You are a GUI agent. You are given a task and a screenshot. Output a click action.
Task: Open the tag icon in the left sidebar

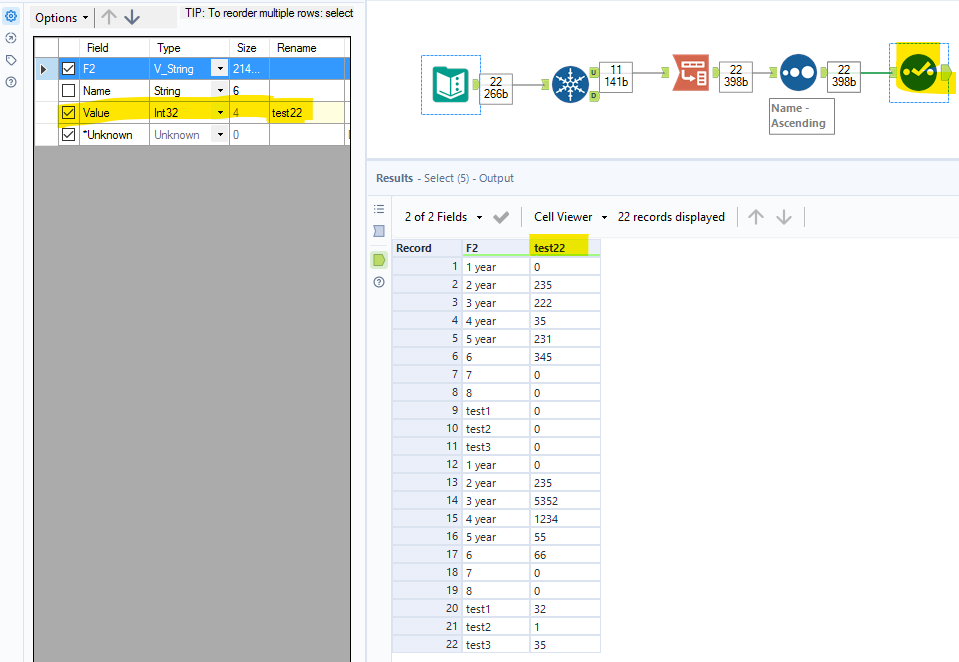point(10,59)
